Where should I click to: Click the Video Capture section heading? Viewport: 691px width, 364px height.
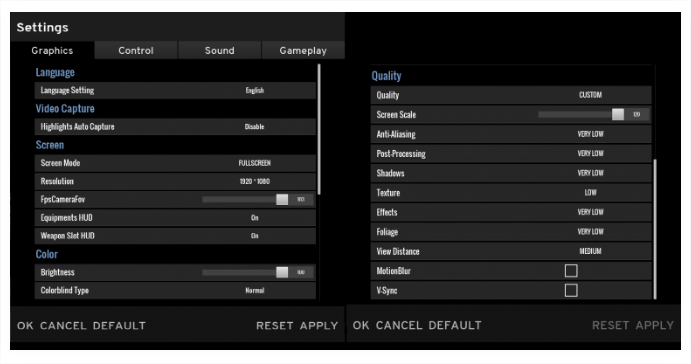(x=65, y=108)
